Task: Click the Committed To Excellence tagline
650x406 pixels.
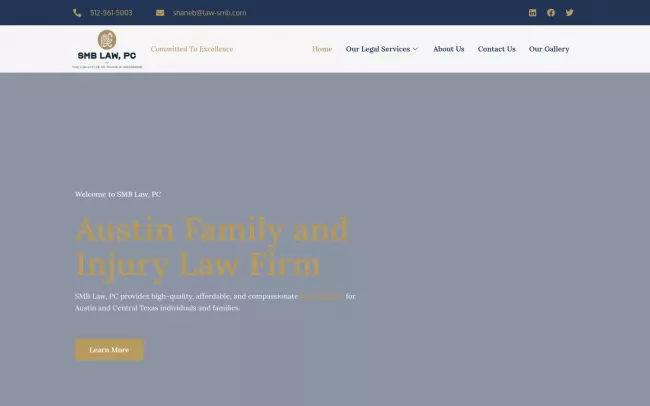Action: pos(192,49)
